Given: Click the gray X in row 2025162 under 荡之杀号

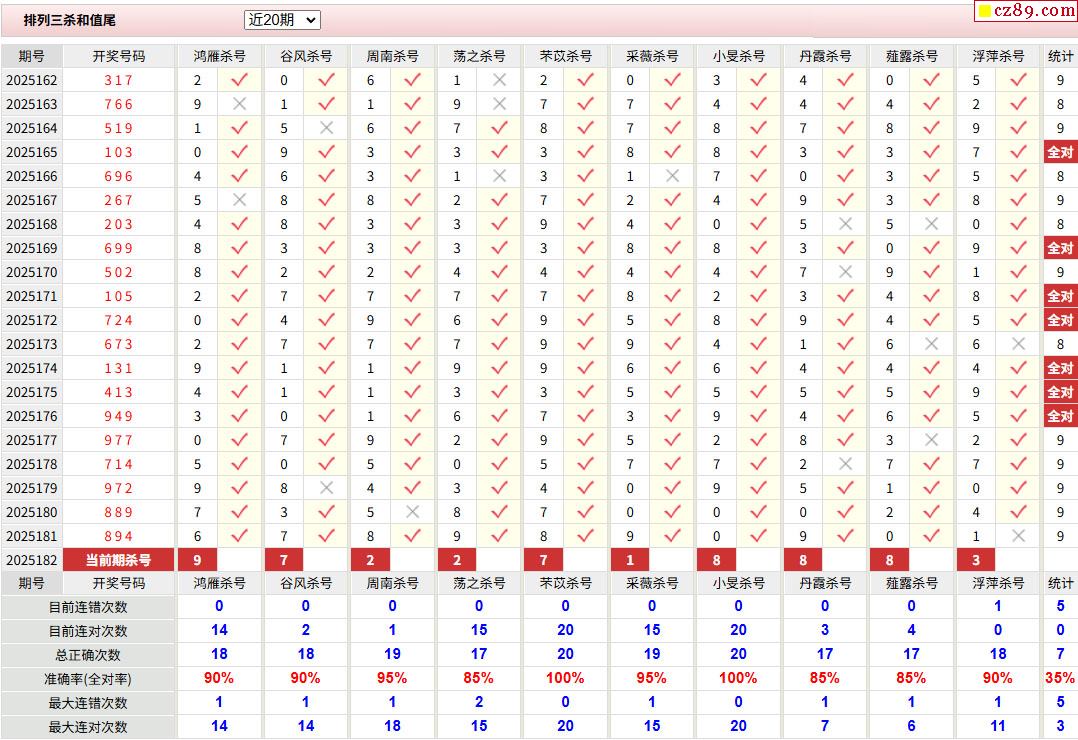Looking at the screenshot, I should 500,80.
